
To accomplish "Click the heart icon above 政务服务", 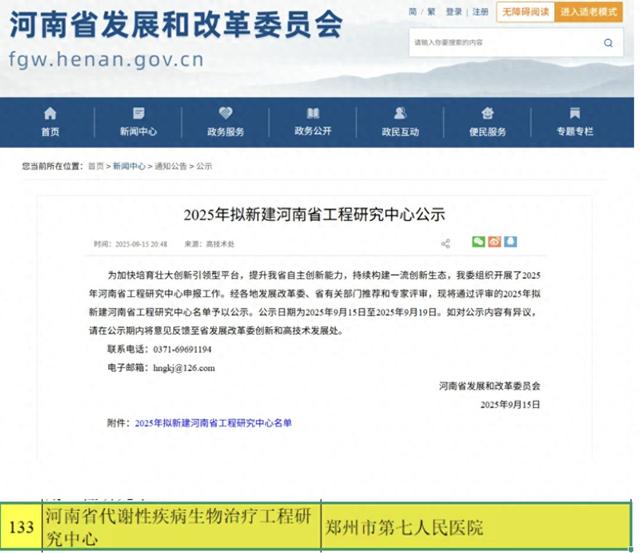I will point(225,113).
